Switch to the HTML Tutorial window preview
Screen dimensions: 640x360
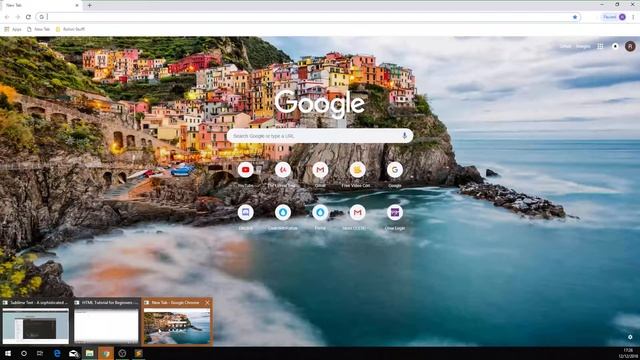pyautogui.click(x=106, y=321)
